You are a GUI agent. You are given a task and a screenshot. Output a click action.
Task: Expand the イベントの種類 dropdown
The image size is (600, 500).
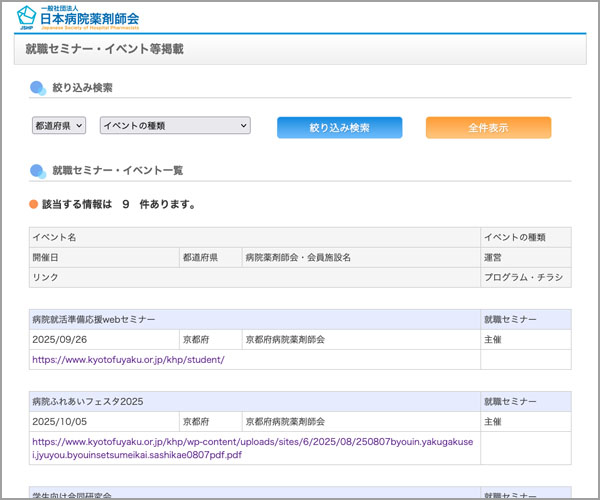pos(174,126)
